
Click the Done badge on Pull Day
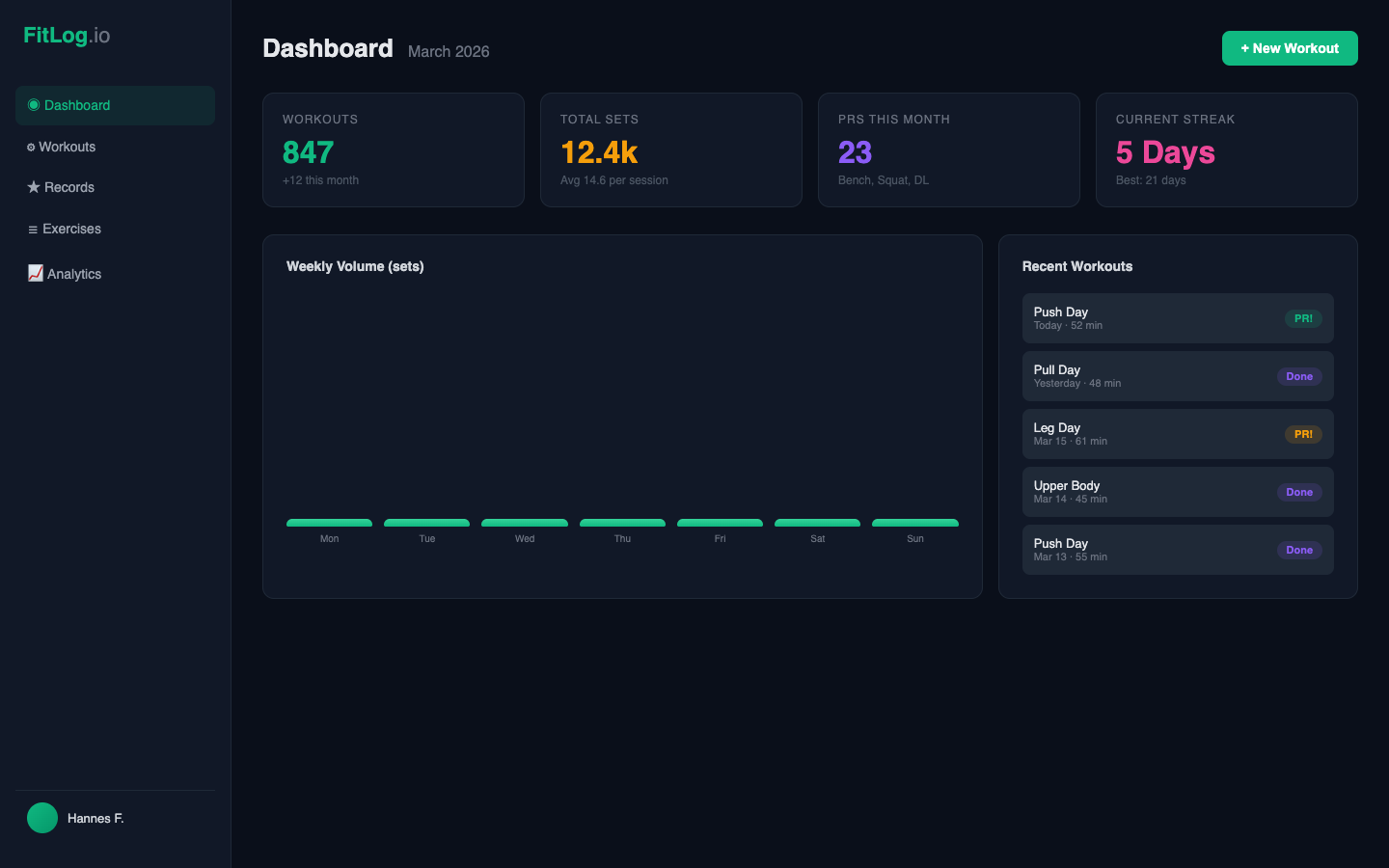1299,376
